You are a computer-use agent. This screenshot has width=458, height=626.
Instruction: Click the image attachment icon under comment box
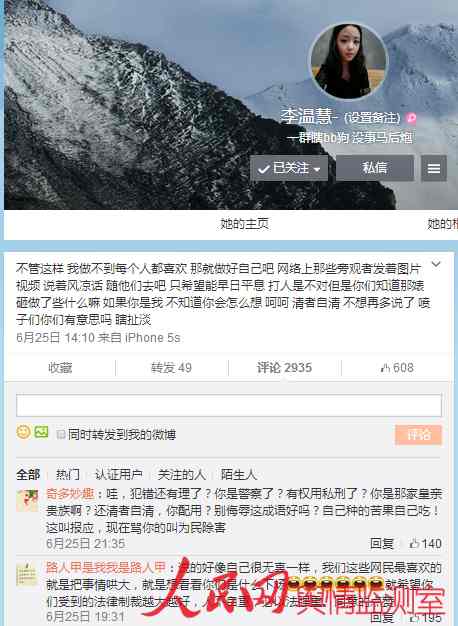point(42,432)
